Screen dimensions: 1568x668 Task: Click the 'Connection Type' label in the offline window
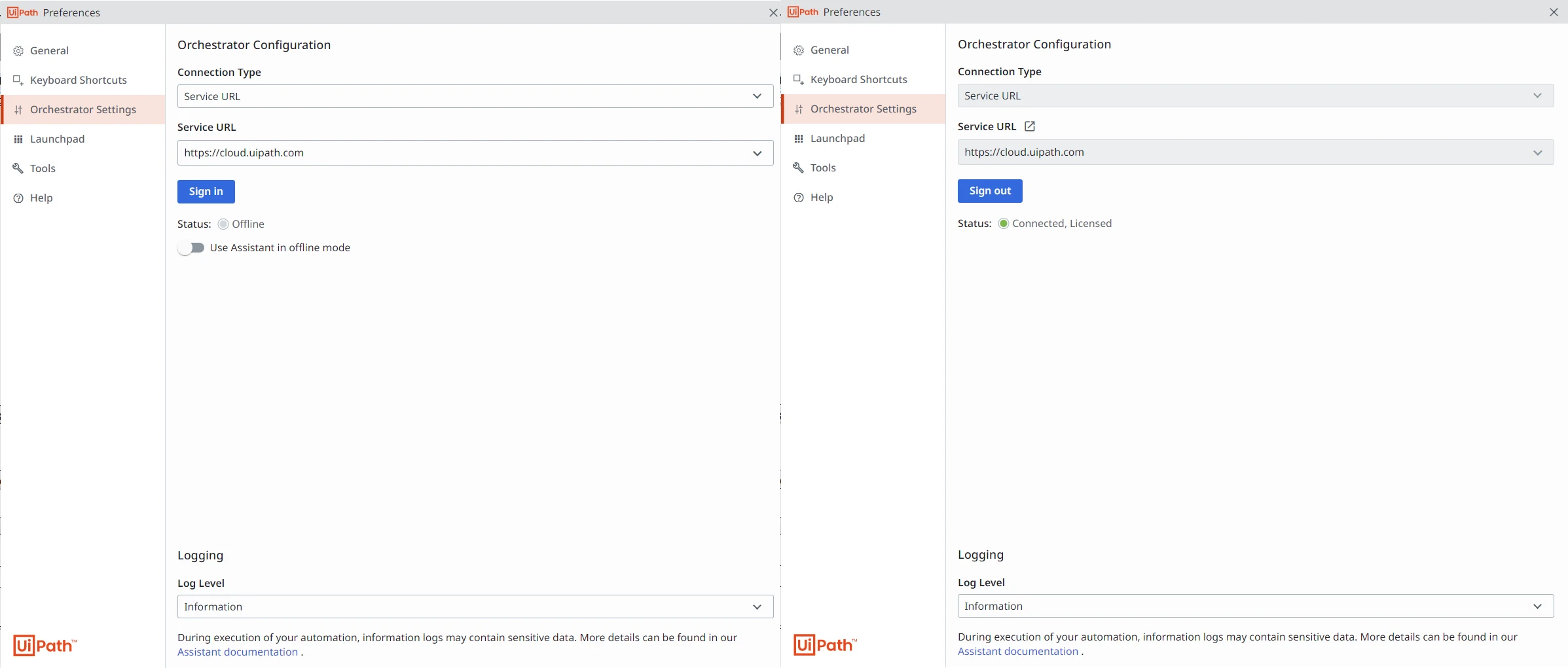pyautogui.click(x=219, y=73)
